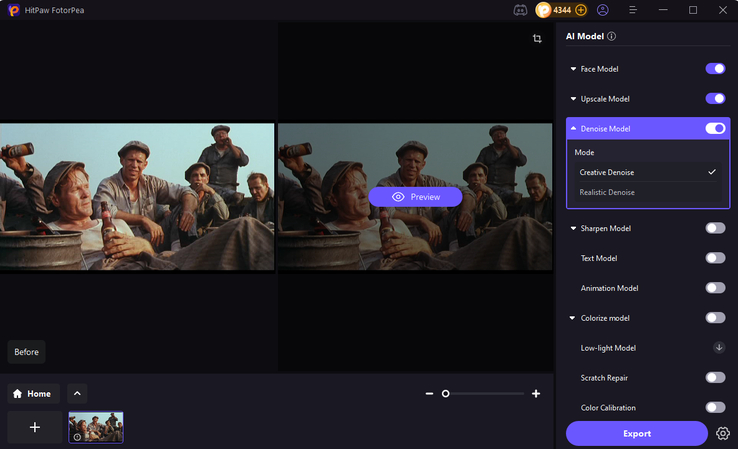This screenshot has width=738, height=449.
Task: Collapse the Denoise Model section arrow
Action: click(x=573, y=128)
